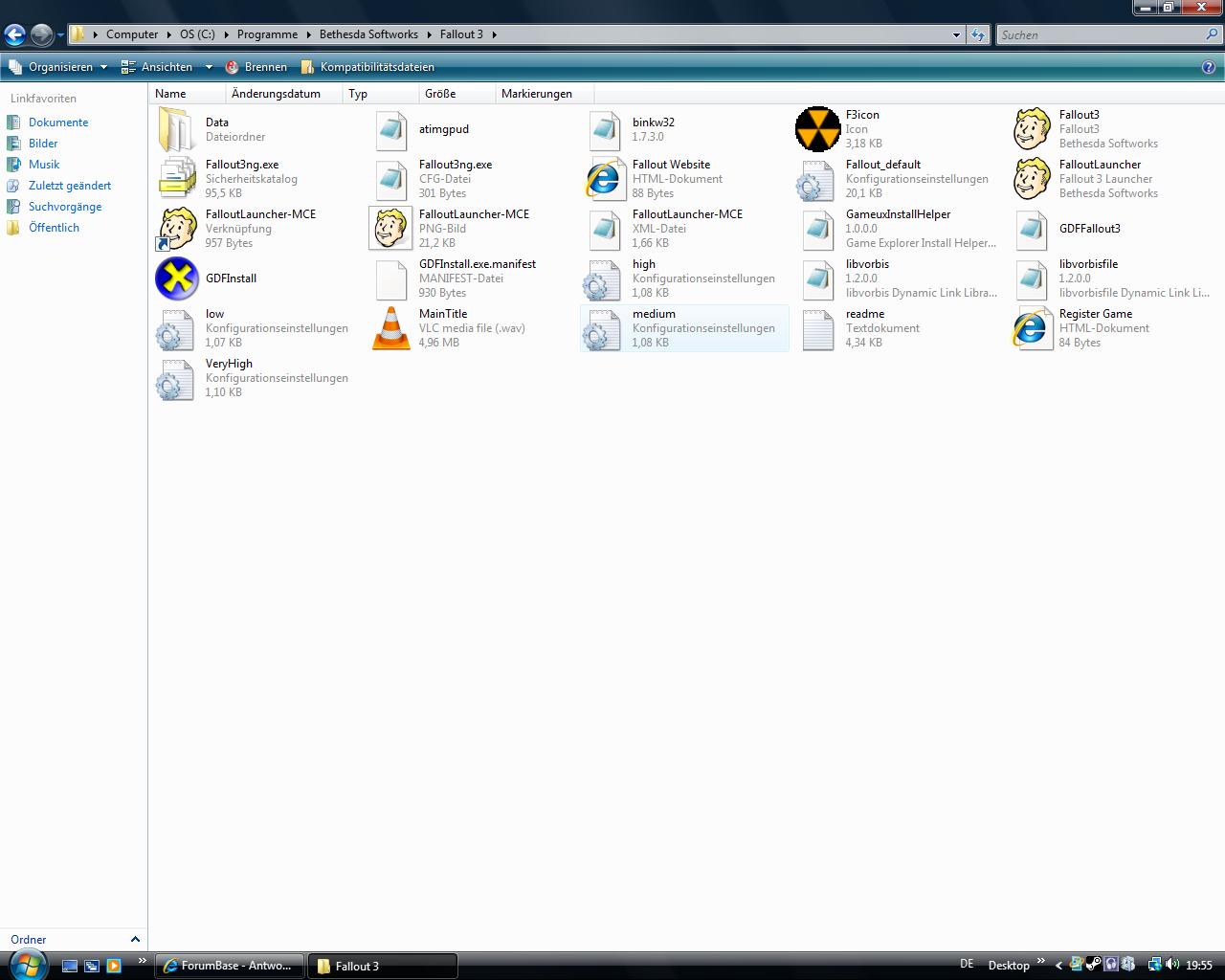Refresh the folder view with address bar button
Screen dimensions: 1225x980
click(x=977, y=34)
